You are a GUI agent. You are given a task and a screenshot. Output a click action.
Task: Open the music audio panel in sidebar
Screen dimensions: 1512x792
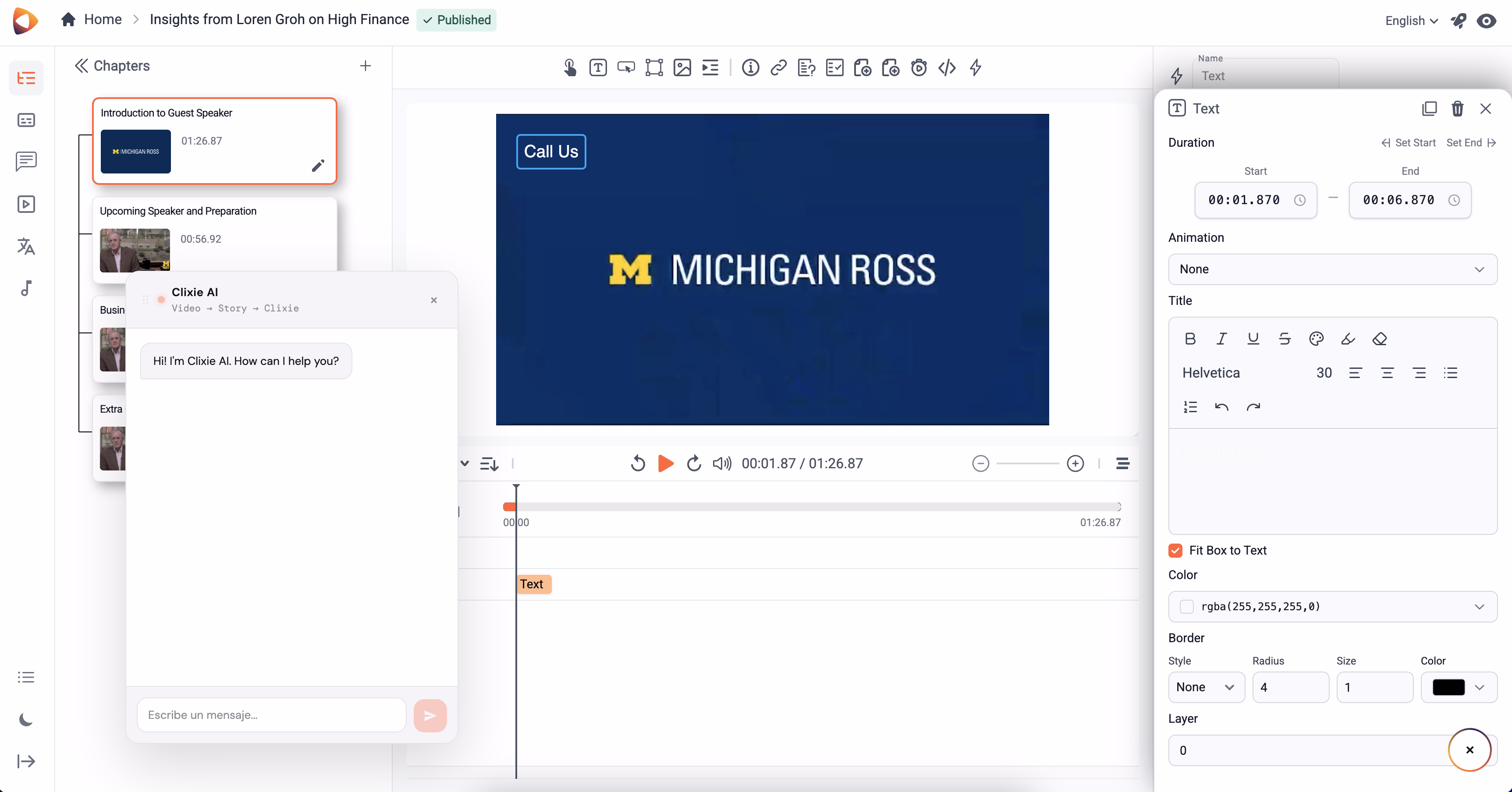(x=26, y=288)
